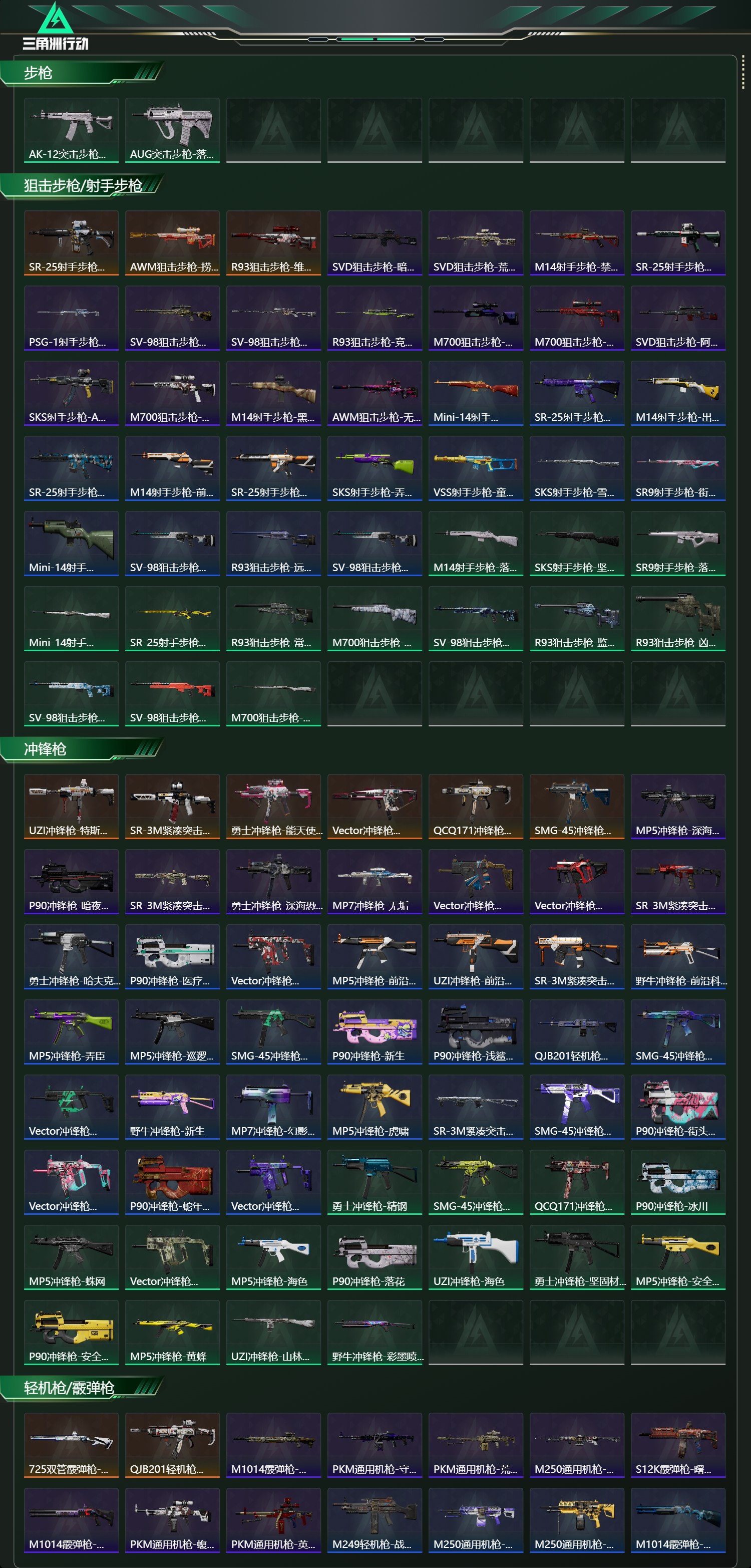The height and width of the screenshot is (1568, 751).
Task: Select the Mini-14射手 red wood skin
Action: [x=476, y=393]
